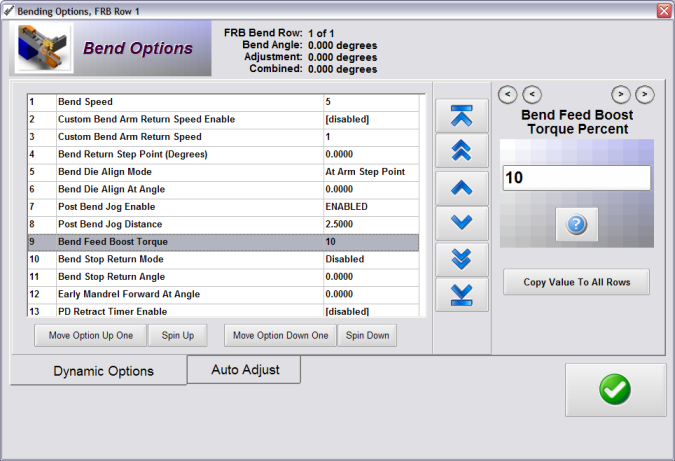Click the Bend Options logo image
Viewport: 675px width, 461px height.
(x=41, y=48)
